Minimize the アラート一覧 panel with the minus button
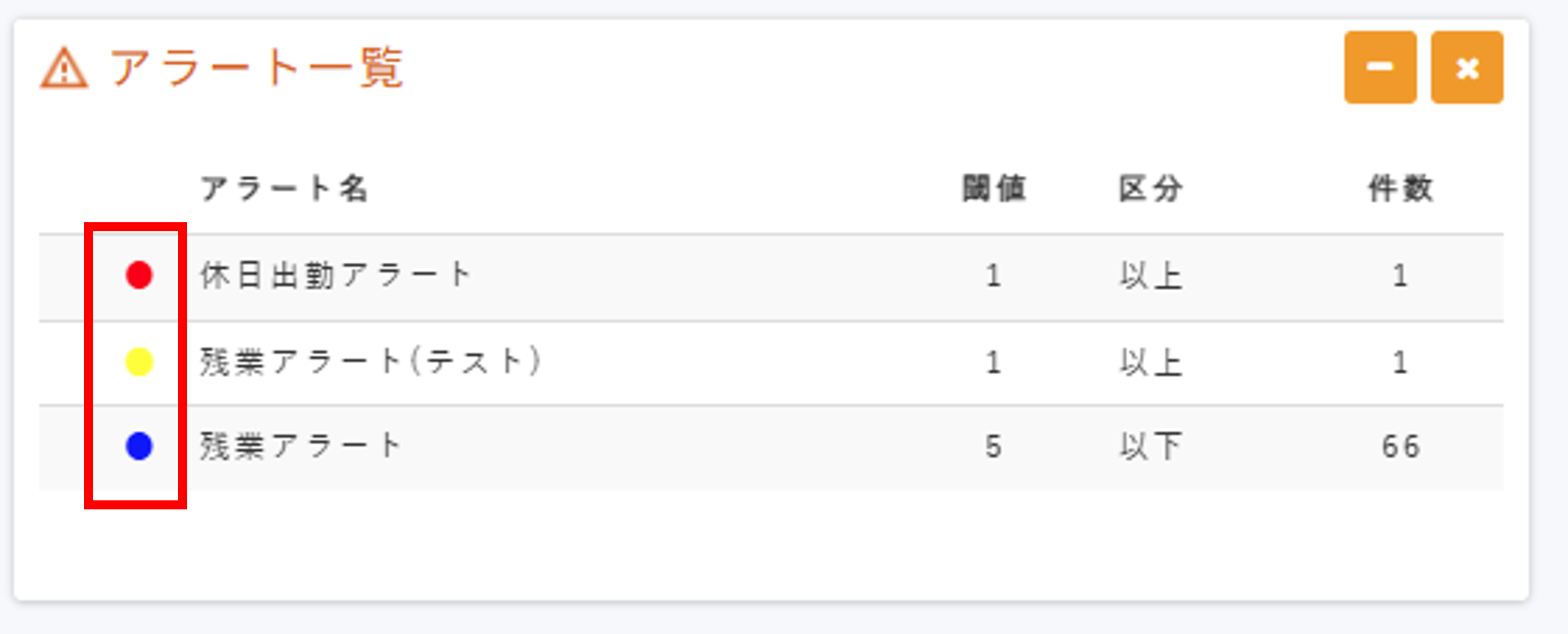The width and height of the screenshot is (1568, 634). [1379, 68]
